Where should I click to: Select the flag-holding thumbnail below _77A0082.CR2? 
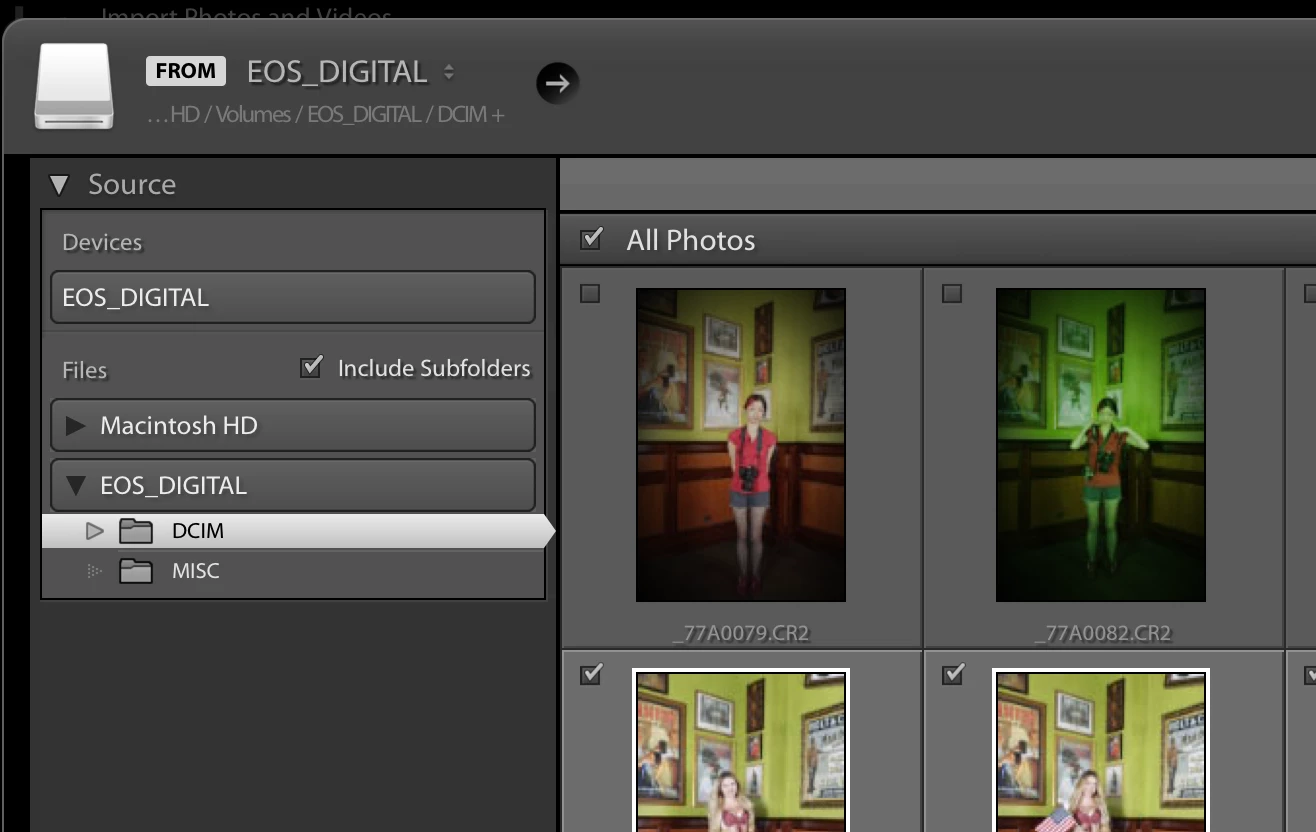click(1101, 750)
